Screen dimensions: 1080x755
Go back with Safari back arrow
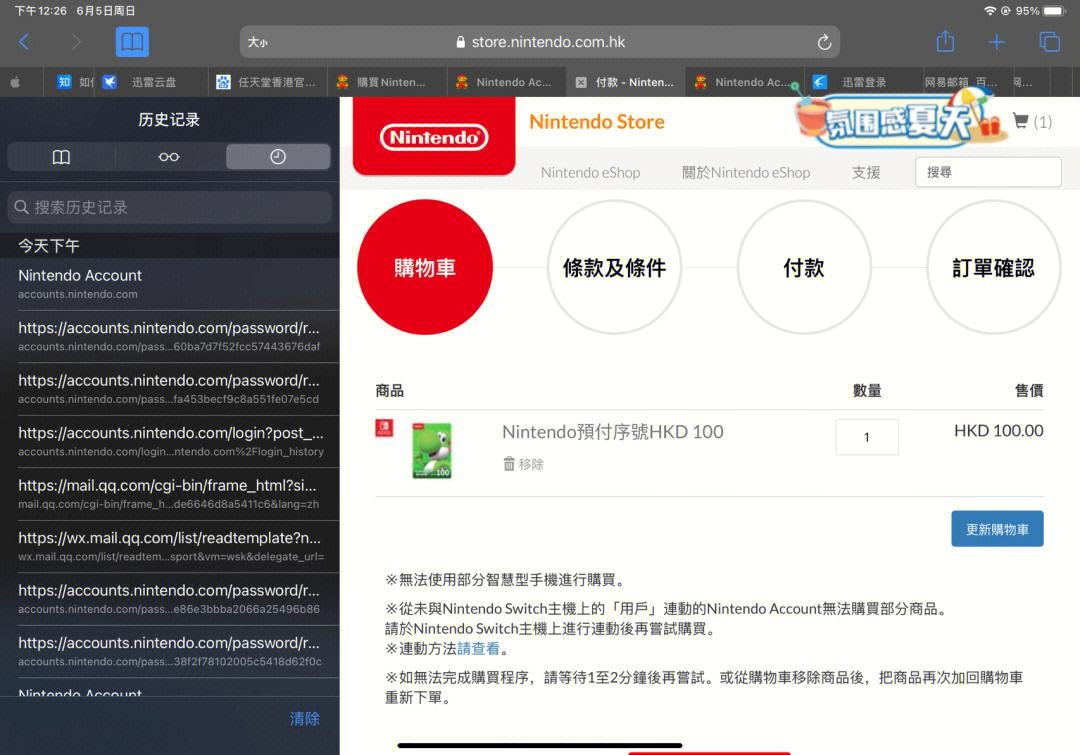point(24,42)
